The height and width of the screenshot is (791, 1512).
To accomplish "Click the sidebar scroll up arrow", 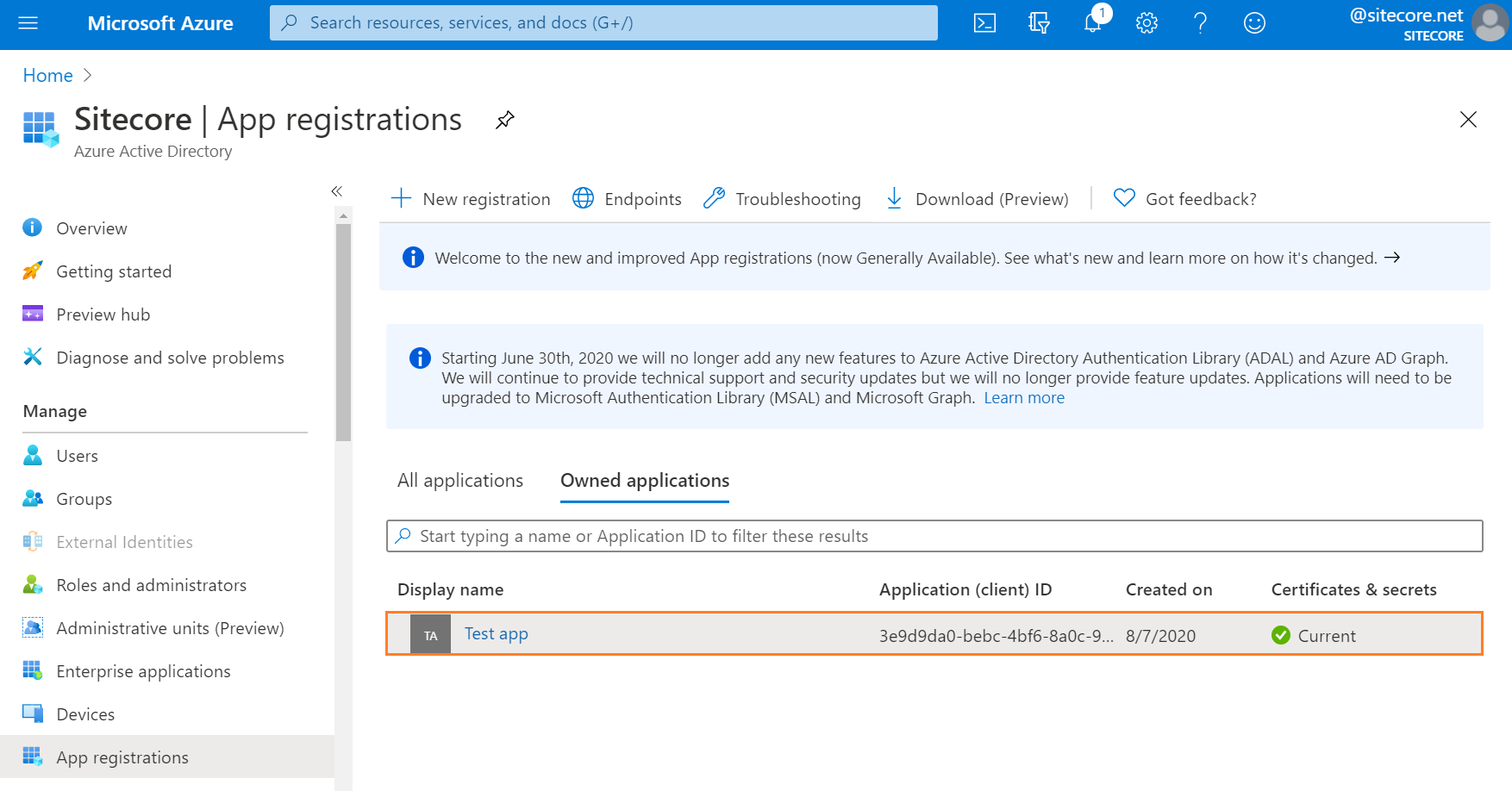I will (x=343, y=215).
